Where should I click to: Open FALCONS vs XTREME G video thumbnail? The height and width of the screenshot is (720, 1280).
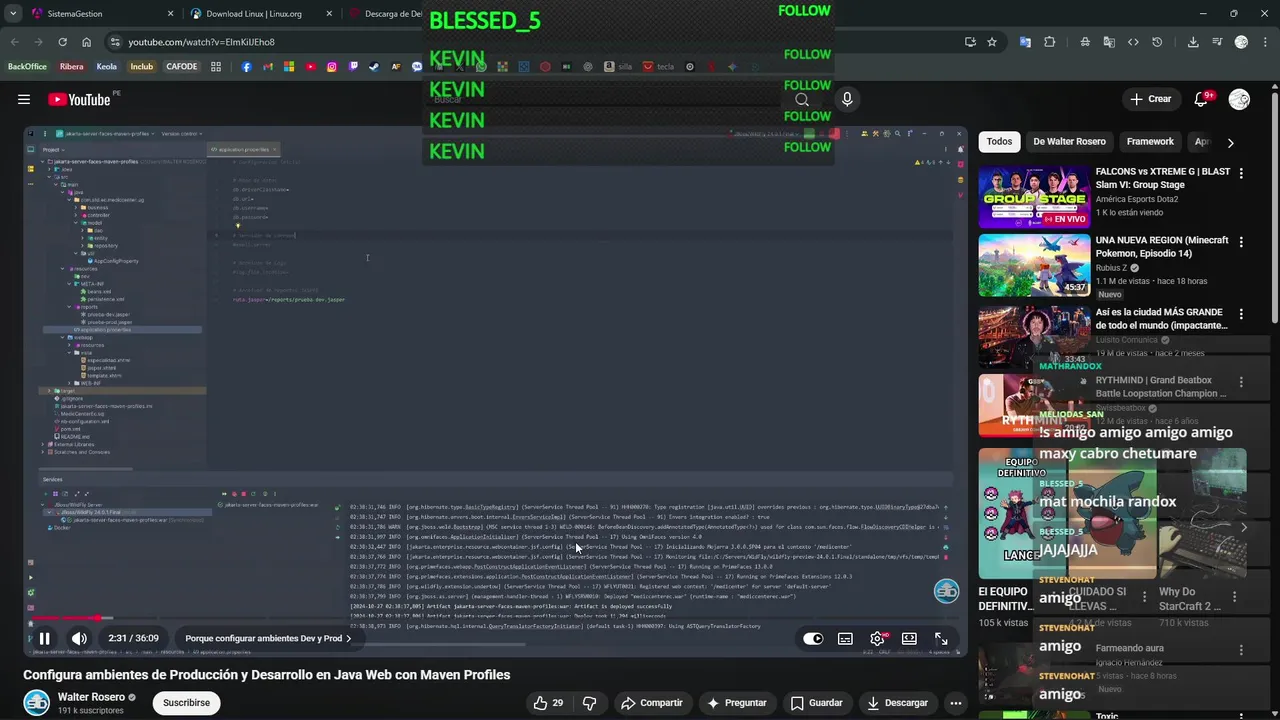(x=1034, y=197)
